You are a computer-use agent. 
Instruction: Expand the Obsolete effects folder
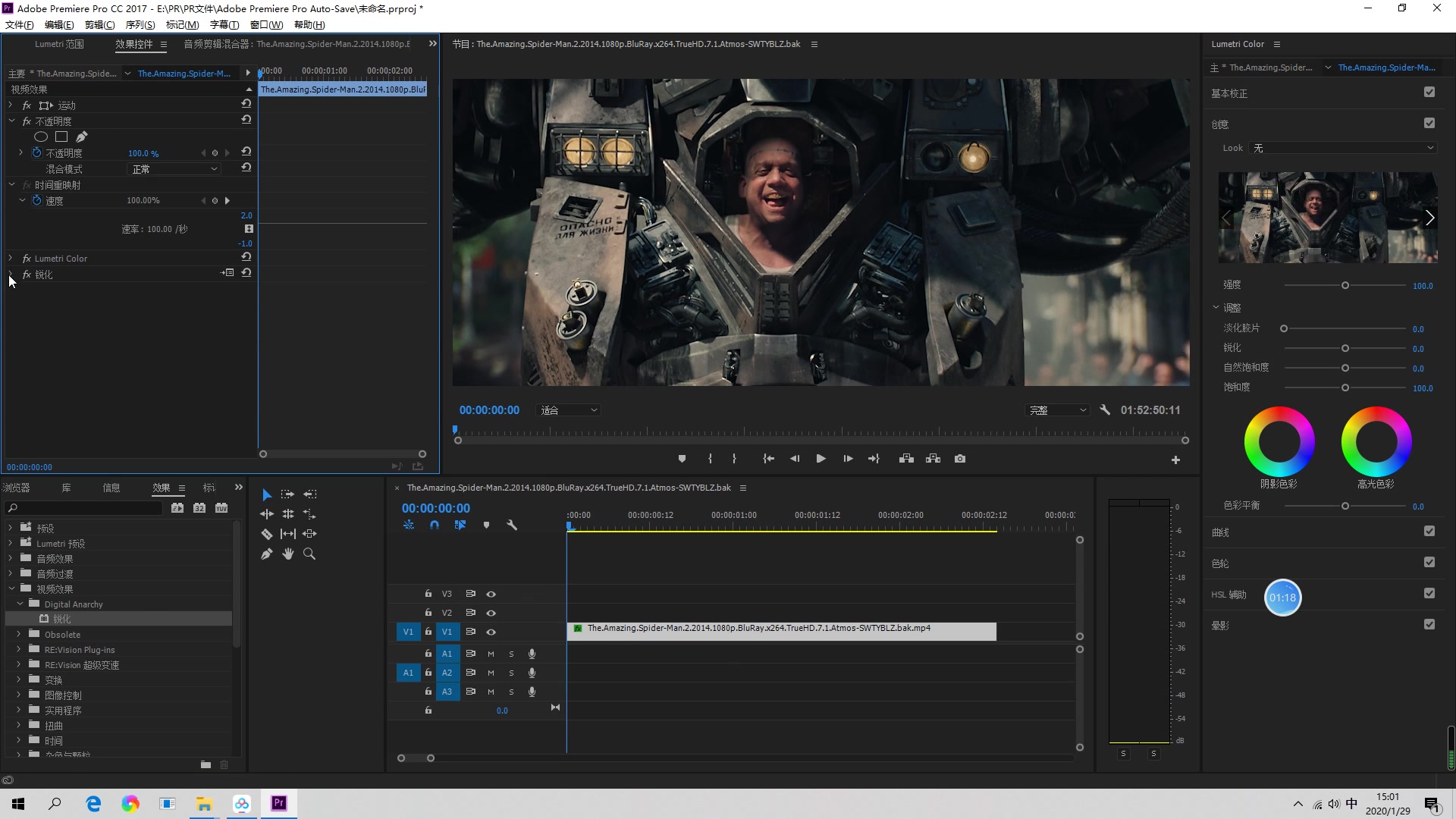tap(20, 634)
